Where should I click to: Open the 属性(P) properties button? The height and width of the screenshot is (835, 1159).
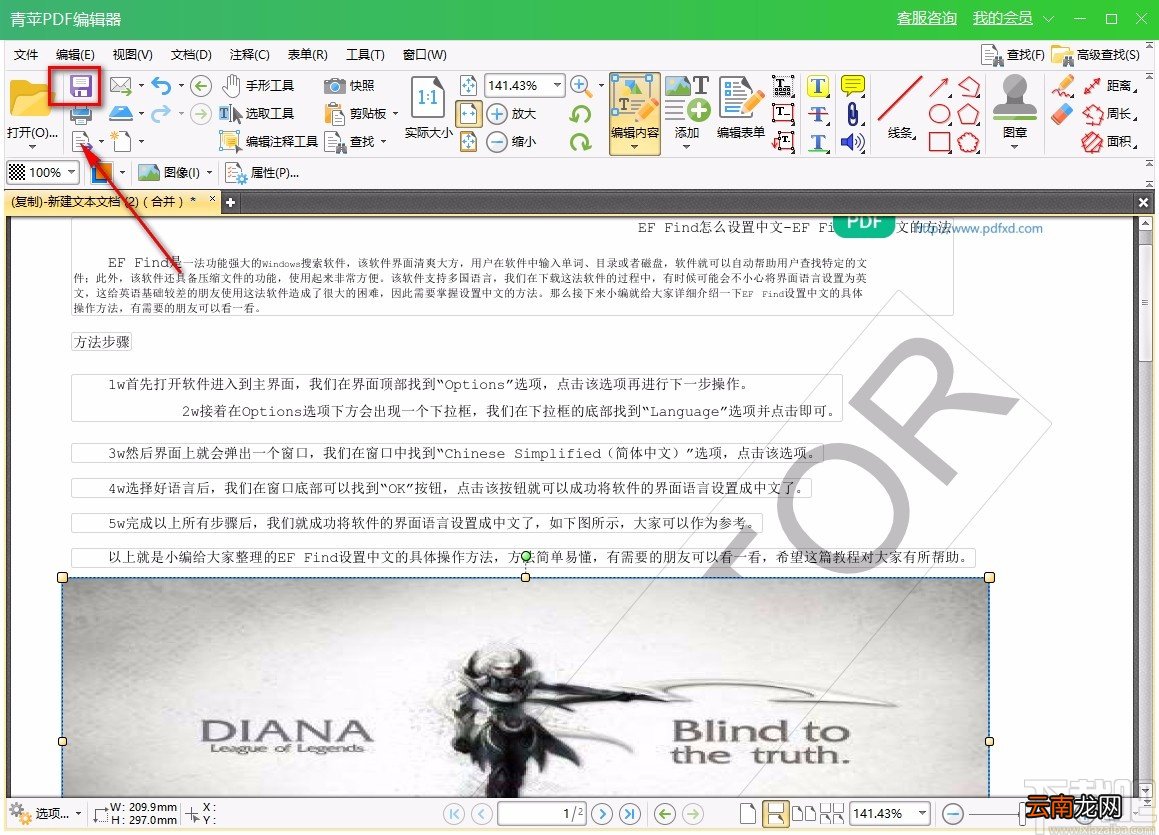coord(262,173)
